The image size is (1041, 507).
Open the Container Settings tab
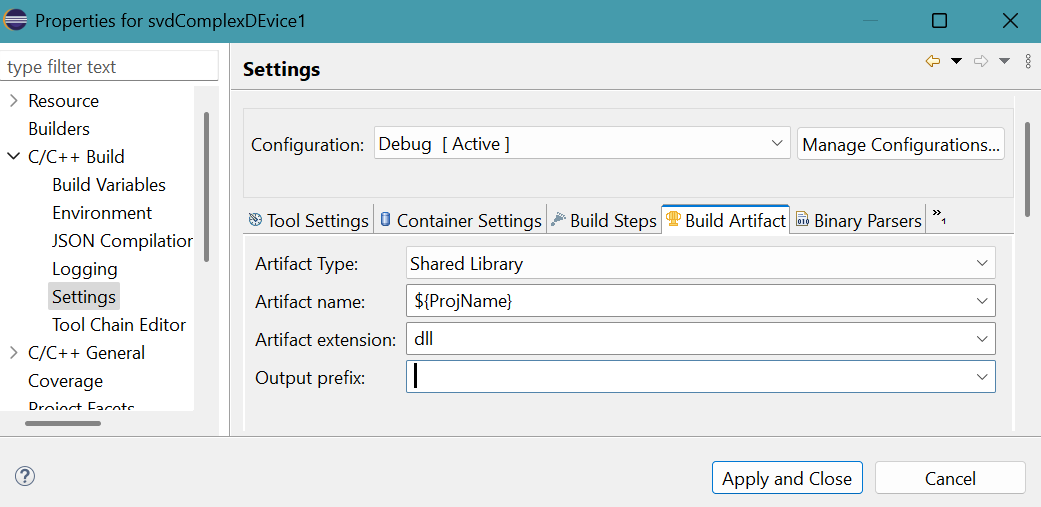[460, 221]
